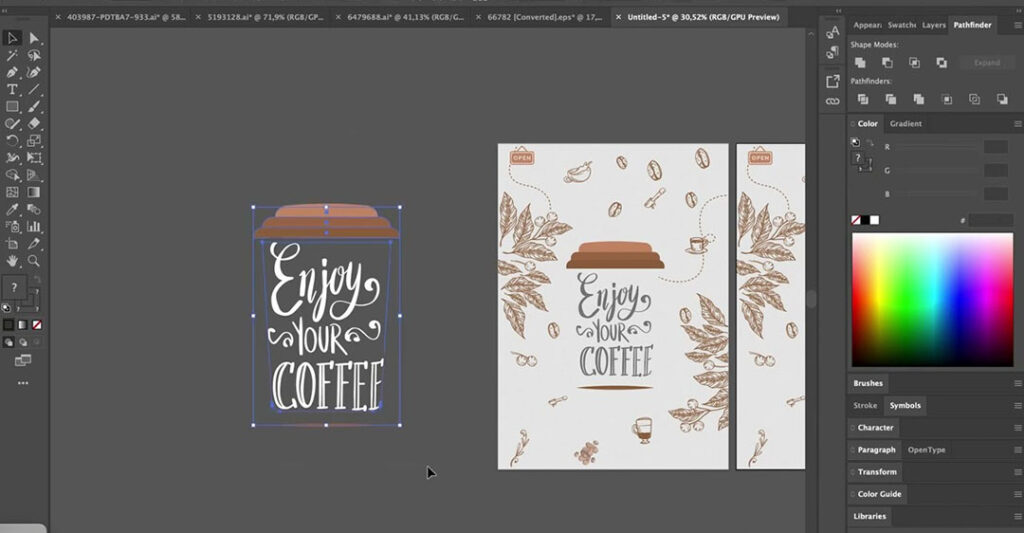Apply None fill button in toolbar
Screen dimensions: 1024x533
click(37, 325)
